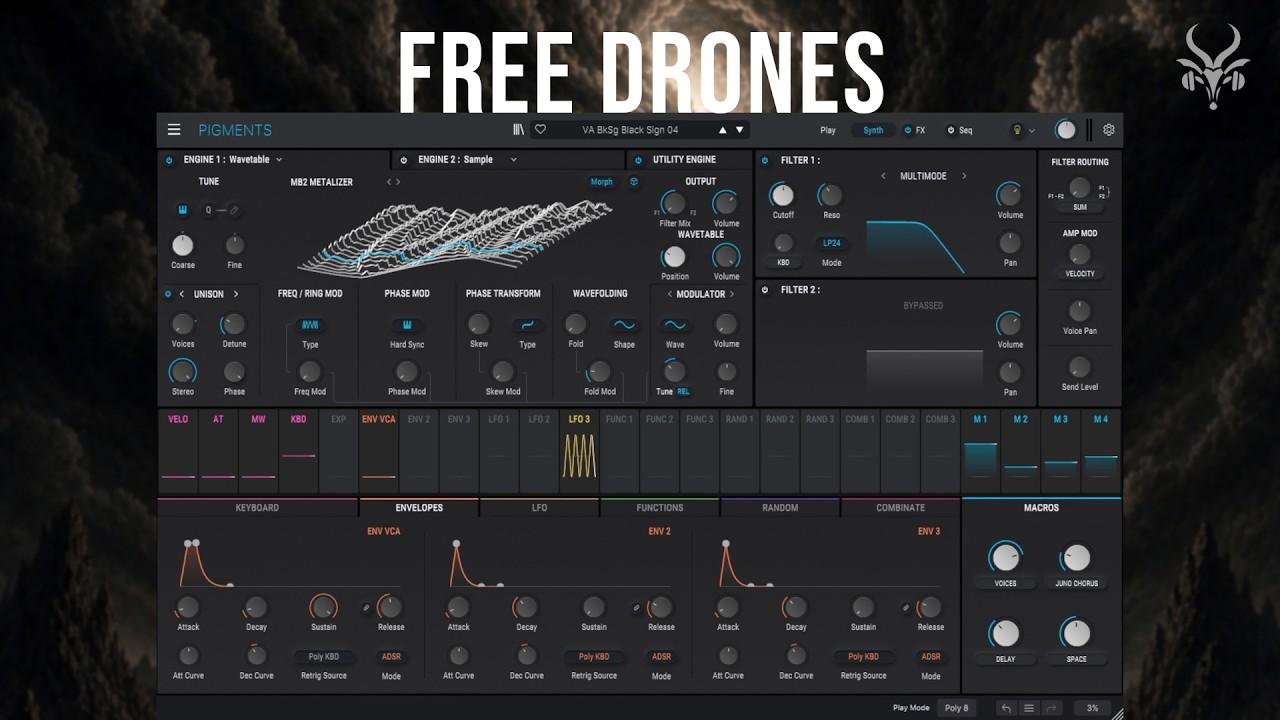Open the Play view tab
The height and width of the screenshot is (720, 1280).
[828, 130]
